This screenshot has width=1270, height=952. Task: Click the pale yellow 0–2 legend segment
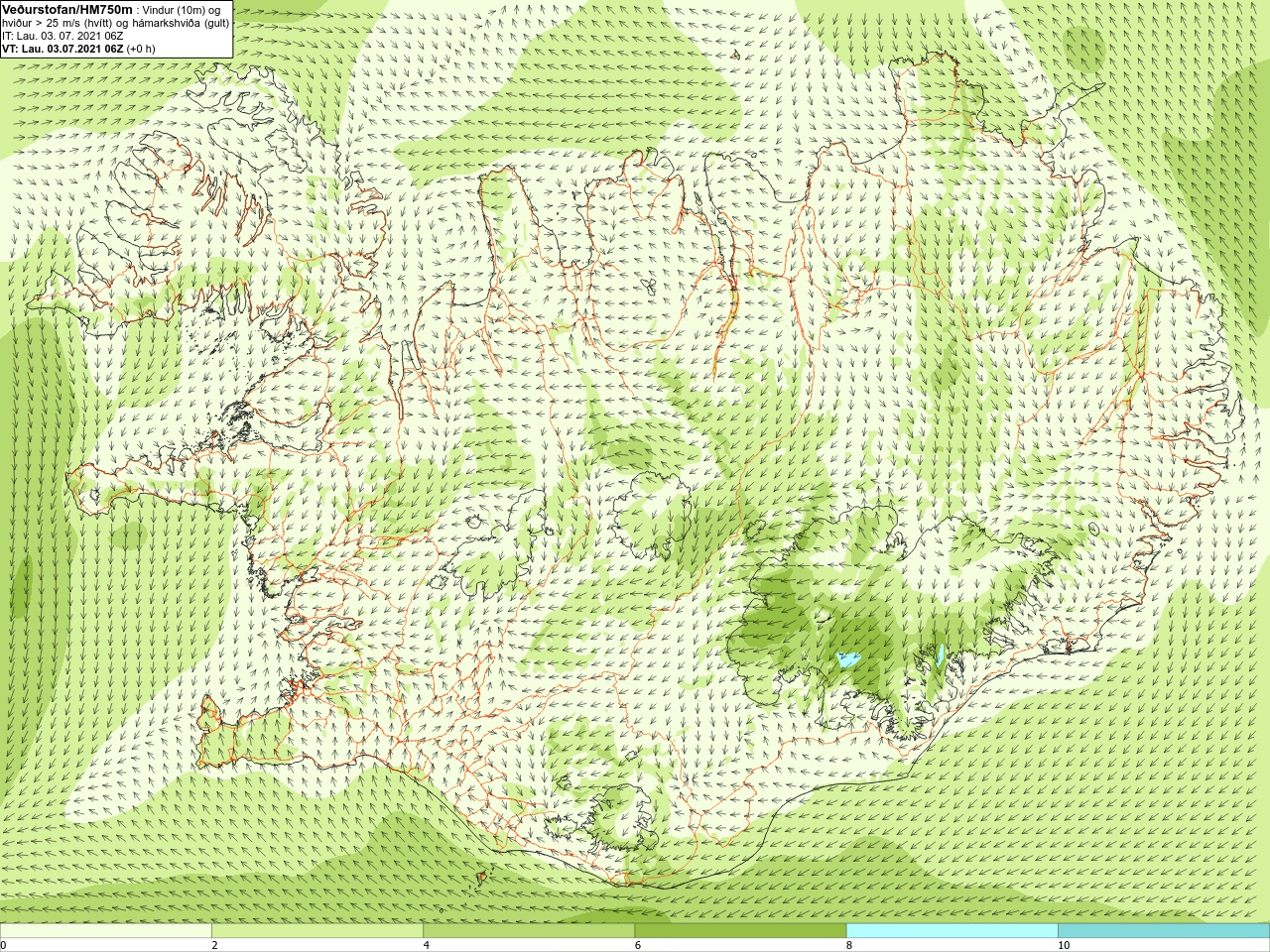105,931
